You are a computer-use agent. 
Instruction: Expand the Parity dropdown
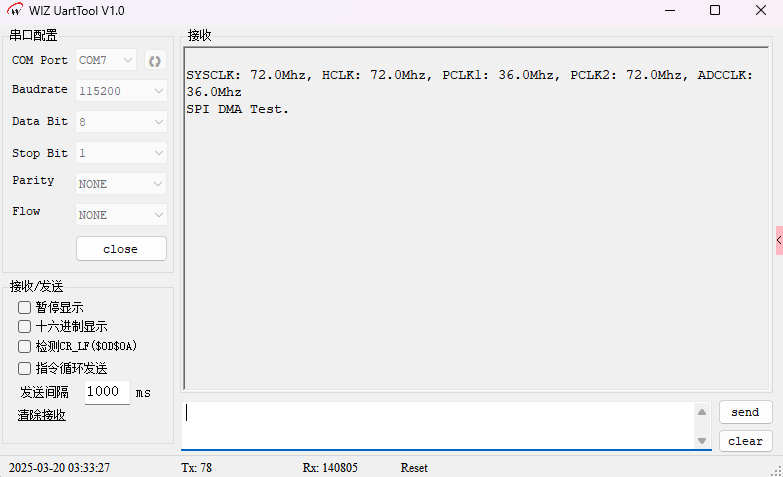pyautogui.click(x=121, y=184)
